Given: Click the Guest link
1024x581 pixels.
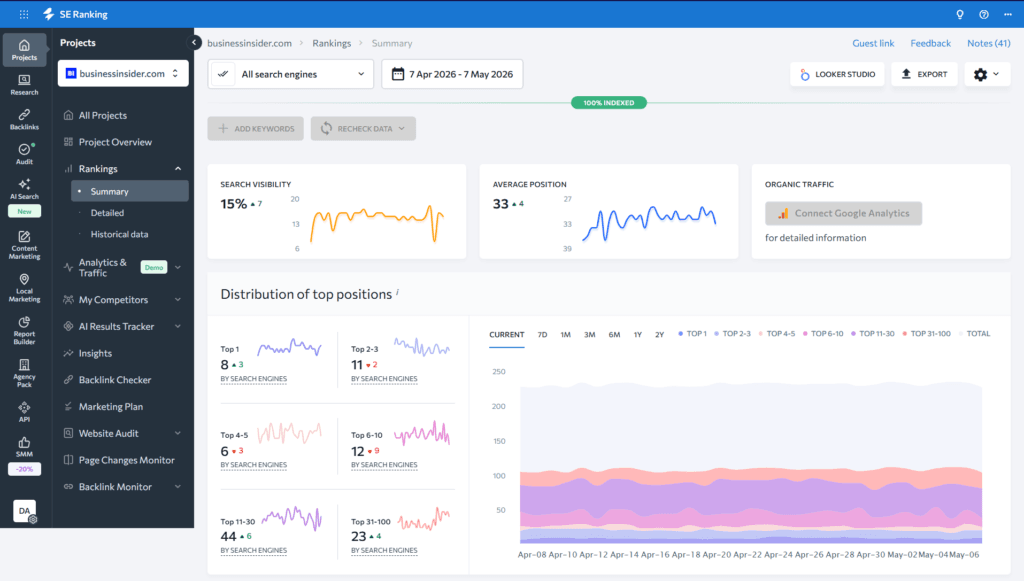Looking at the screenshot, I should pos(873,43).
